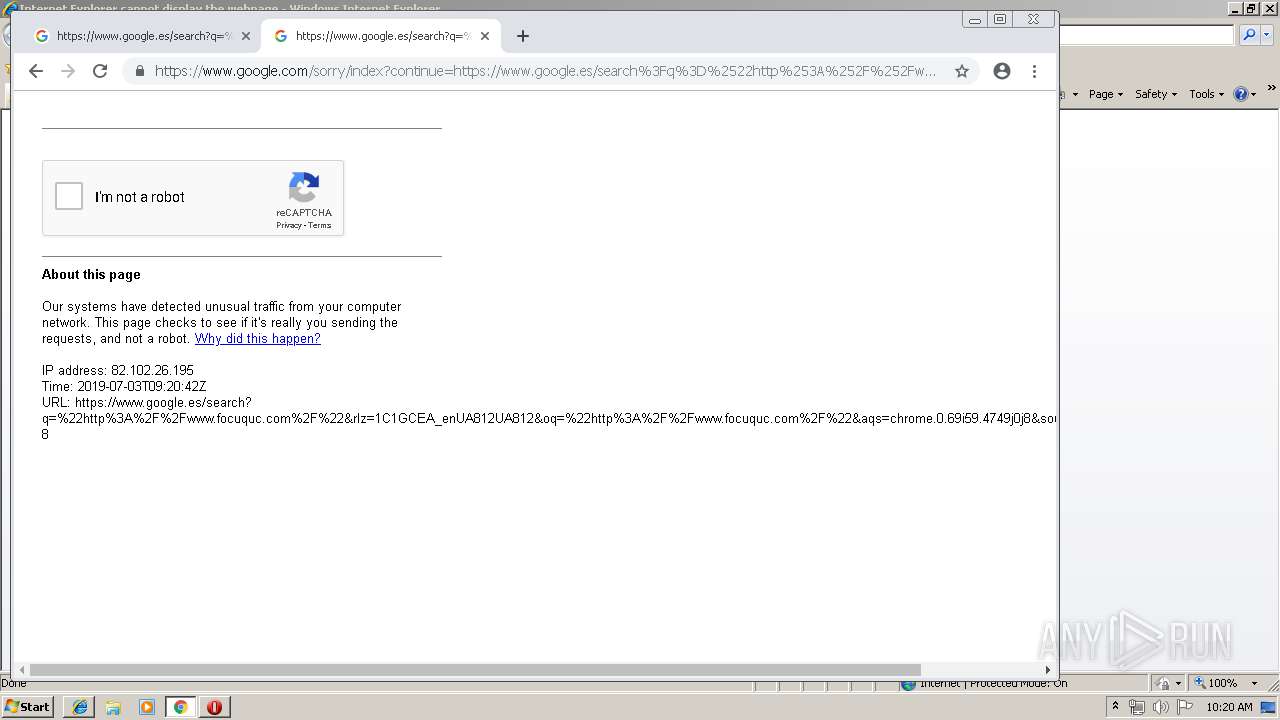Click the 10:20 AM system clock

point(1229,707)
